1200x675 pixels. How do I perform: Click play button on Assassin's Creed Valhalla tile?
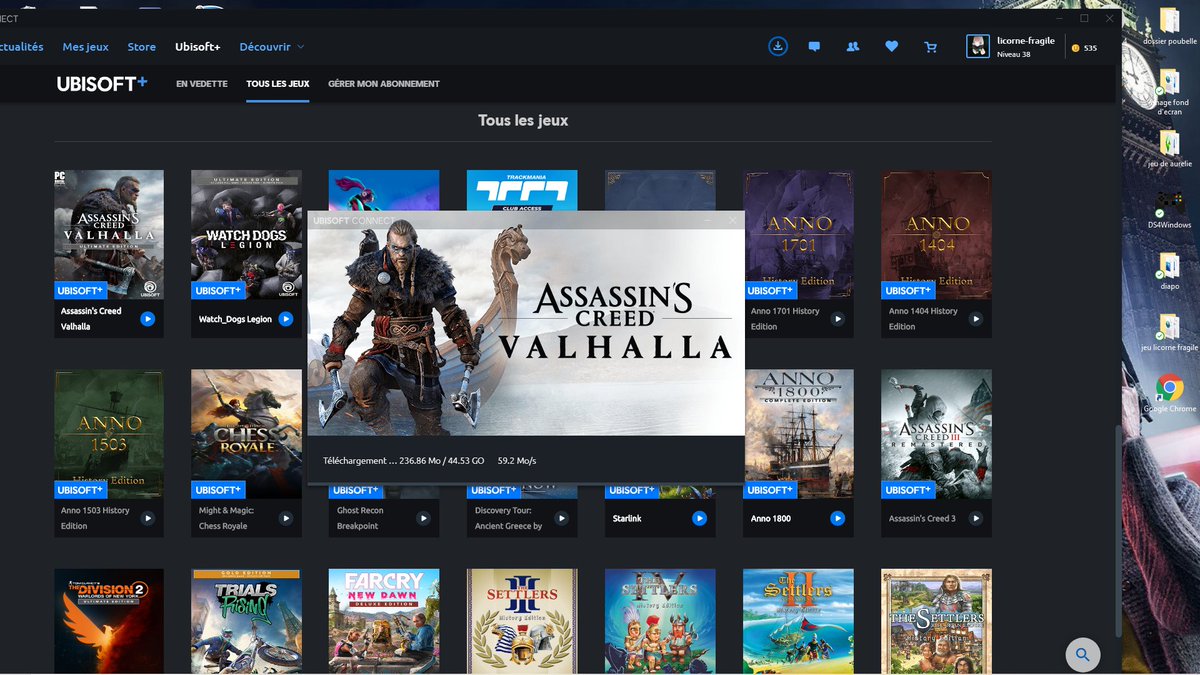click(147, 319)
